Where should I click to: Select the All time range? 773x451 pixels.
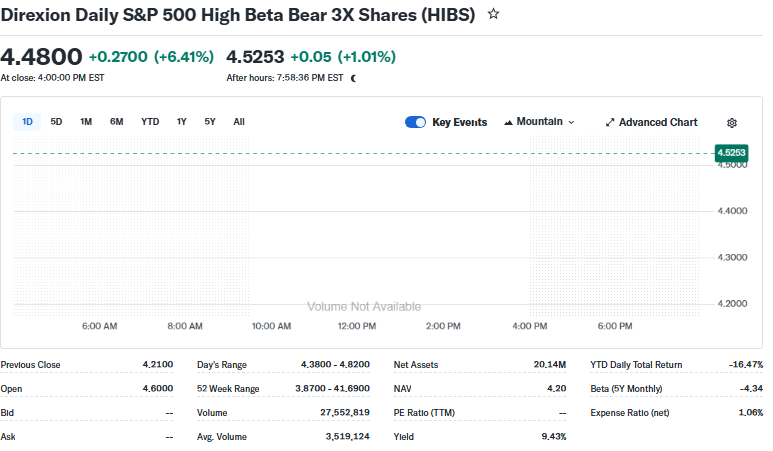pyautogui.click(x=239, y=122)
